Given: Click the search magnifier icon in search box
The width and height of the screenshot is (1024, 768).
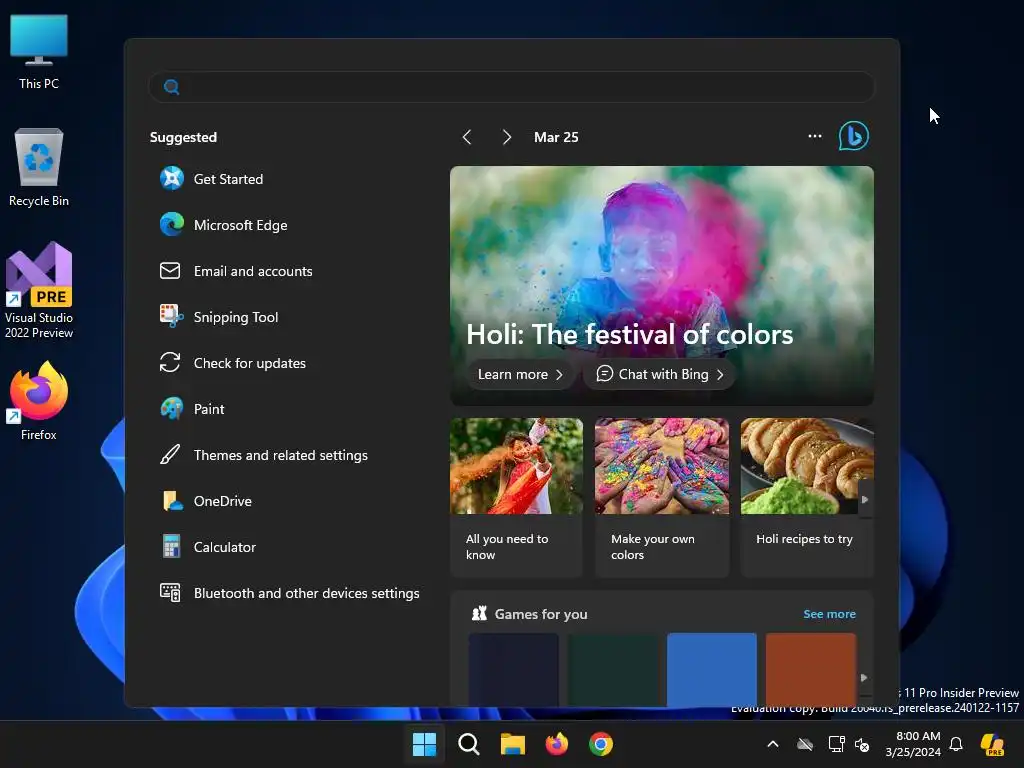Looking at the screenshot, I should click(171, 87).
